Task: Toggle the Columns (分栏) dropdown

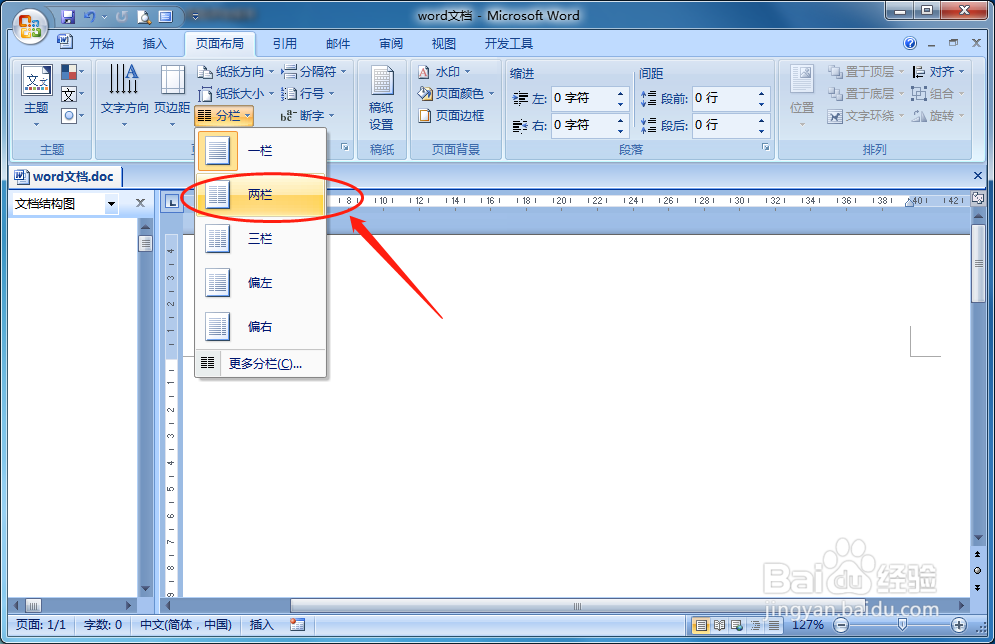Action: tap(225, 115)
